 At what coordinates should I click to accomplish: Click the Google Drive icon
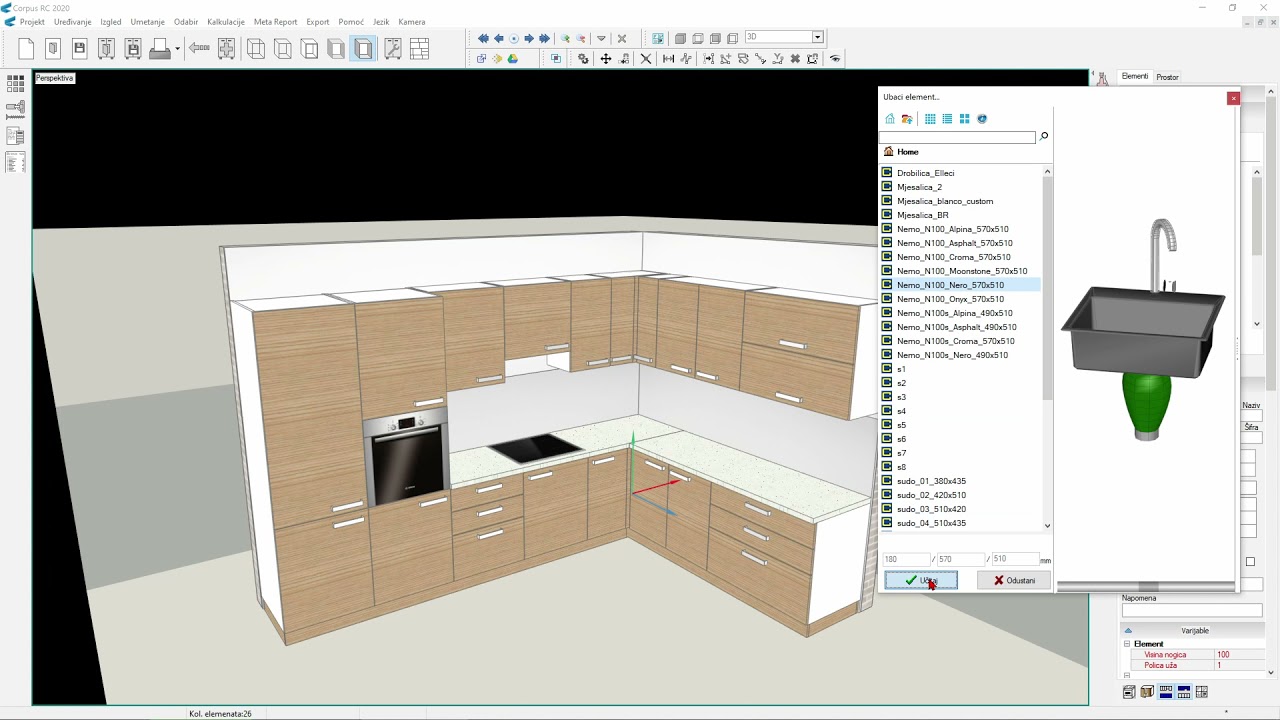coord(513,59)
